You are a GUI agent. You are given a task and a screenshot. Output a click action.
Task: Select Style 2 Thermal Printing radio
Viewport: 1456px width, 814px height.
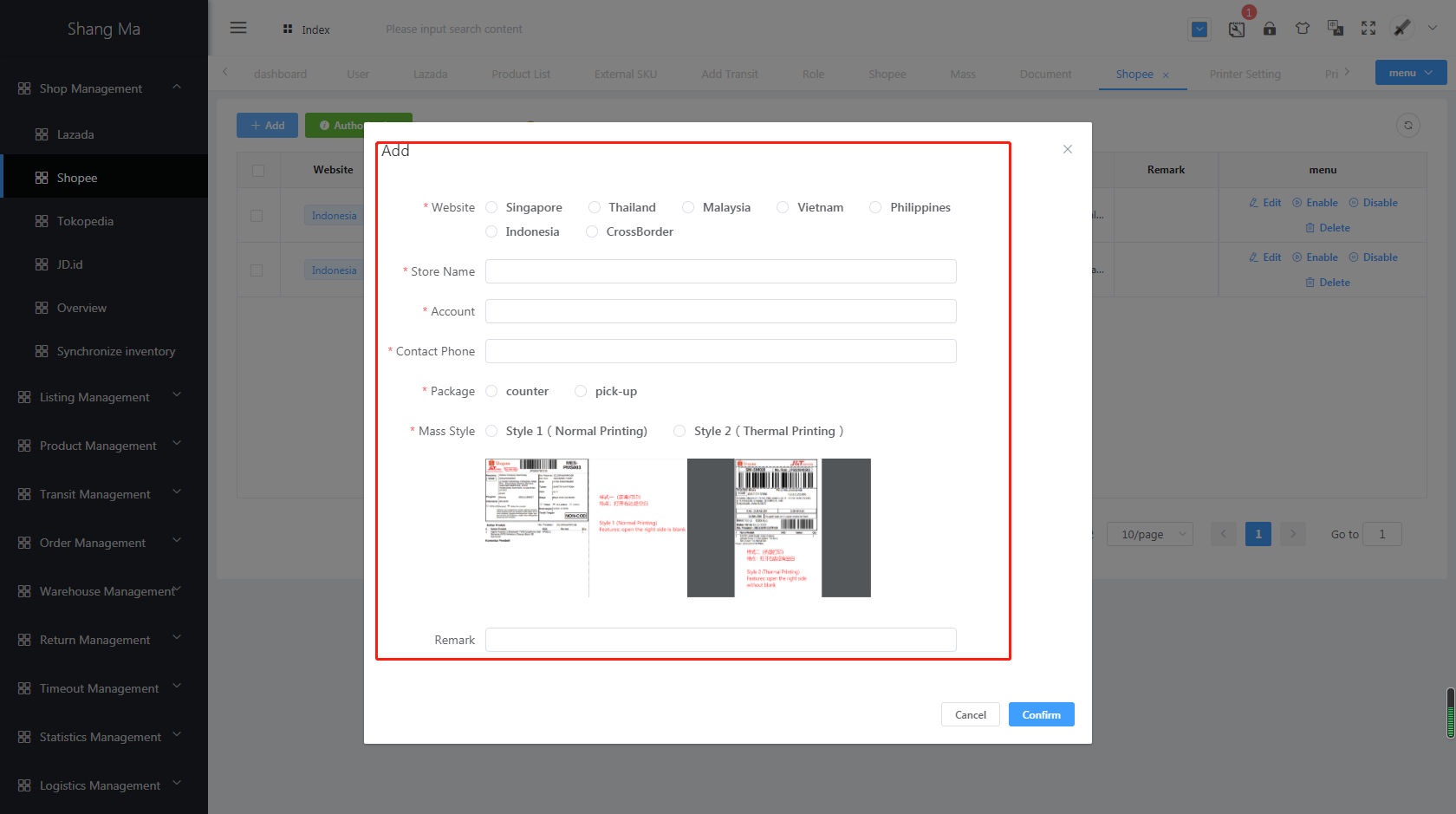click(679, 431)
